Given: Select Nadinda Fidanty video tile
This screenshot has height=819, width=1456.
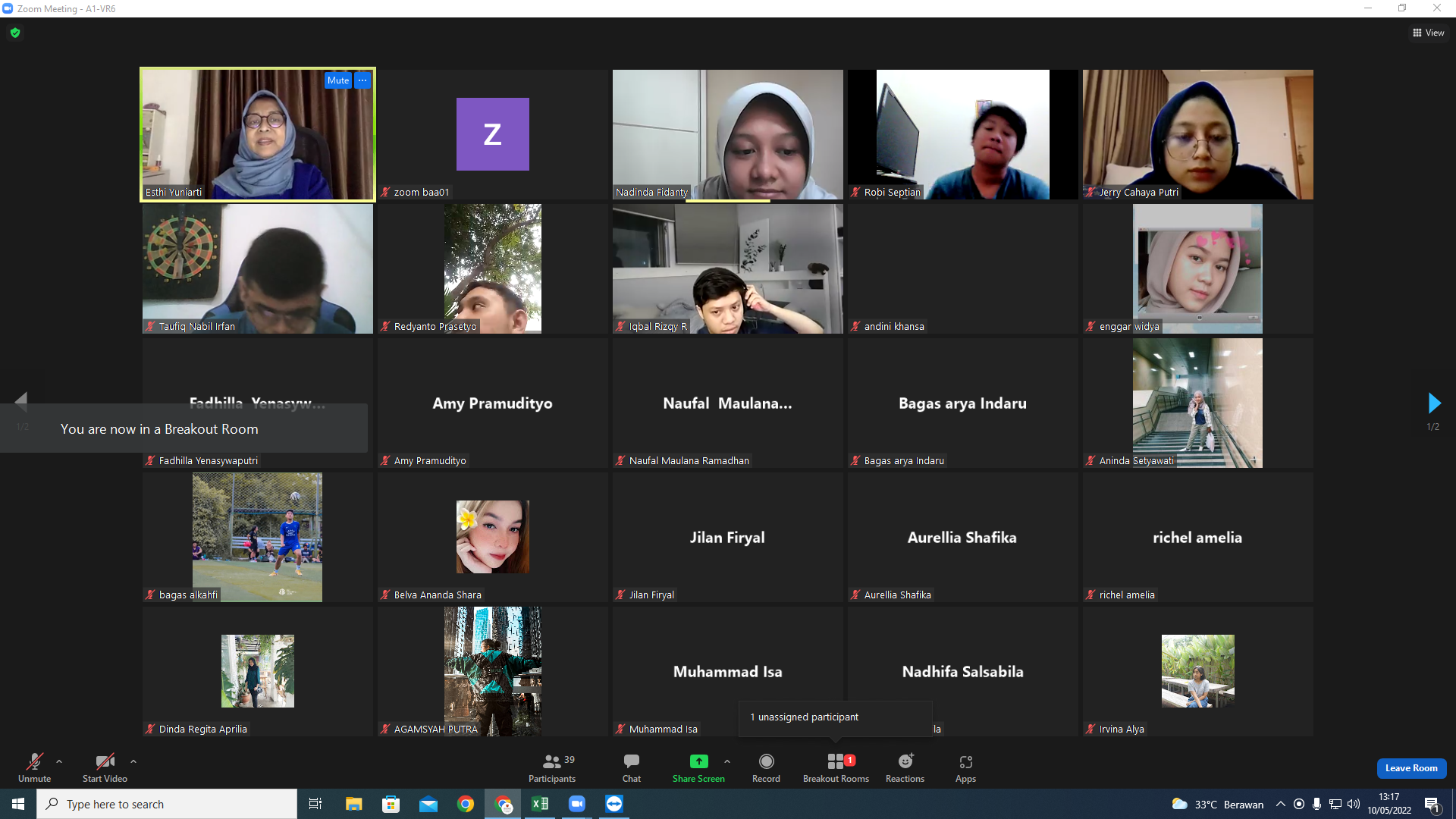Looking at the screenshot, I should click(x=728, y=135).
